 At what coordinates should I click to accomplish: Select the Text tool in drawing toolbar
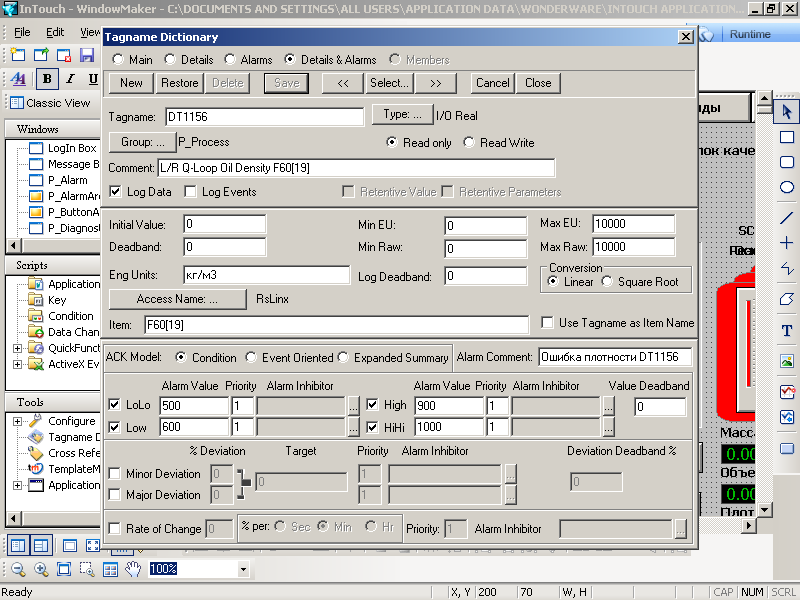(x=787, y=330)
